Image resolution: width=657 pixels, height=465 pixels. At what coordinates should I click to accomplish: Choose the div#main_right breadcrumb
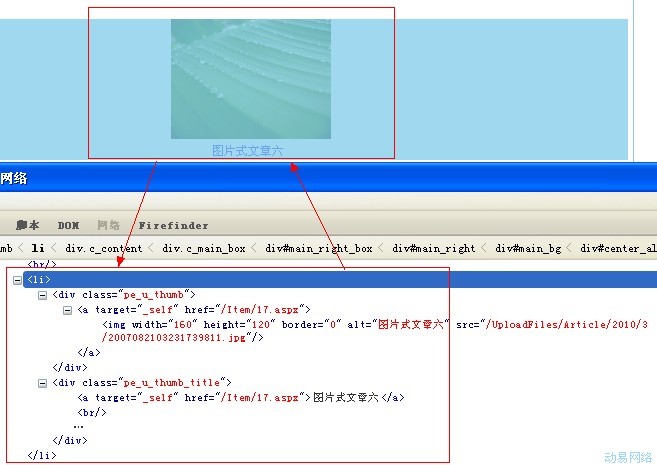433,248
